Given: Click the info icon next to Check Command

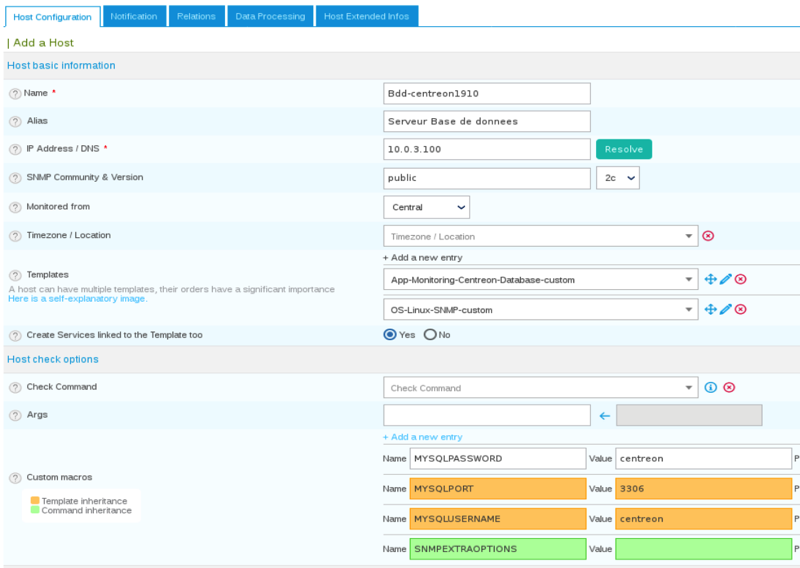Looking at the screenshot, I should pyautogui.click(x=711, y=388).
